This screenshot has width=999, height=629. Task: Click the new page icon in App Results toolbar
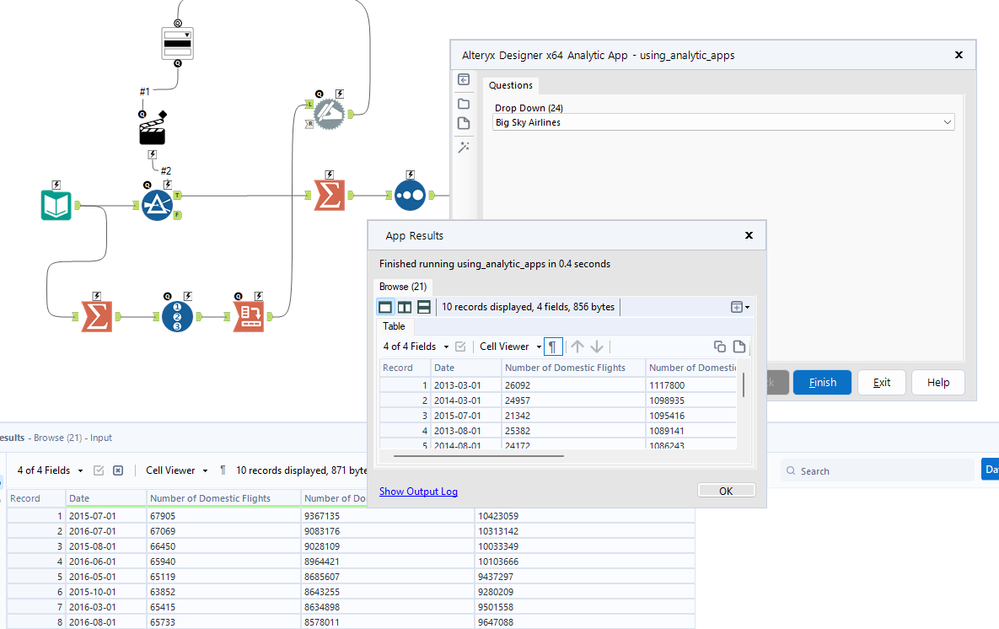pyautogui.click(x=739, y=347)
